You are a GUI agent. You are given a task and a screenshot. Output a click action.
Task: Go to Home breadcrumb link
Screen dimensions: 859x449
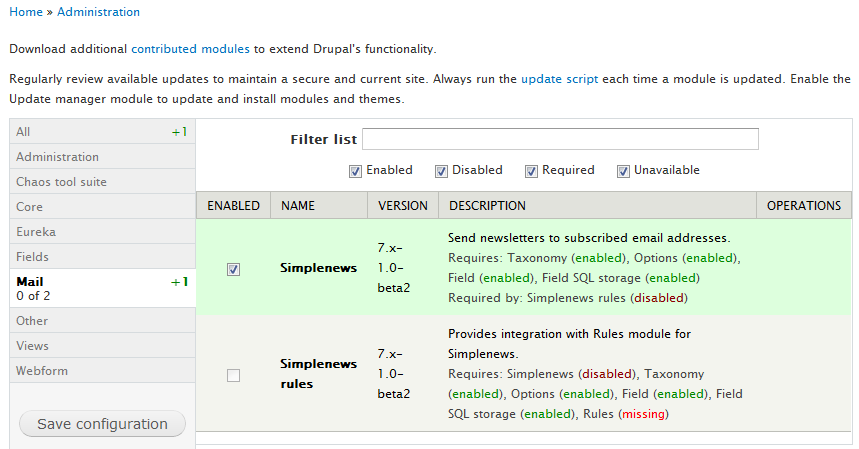coord(26,12)
